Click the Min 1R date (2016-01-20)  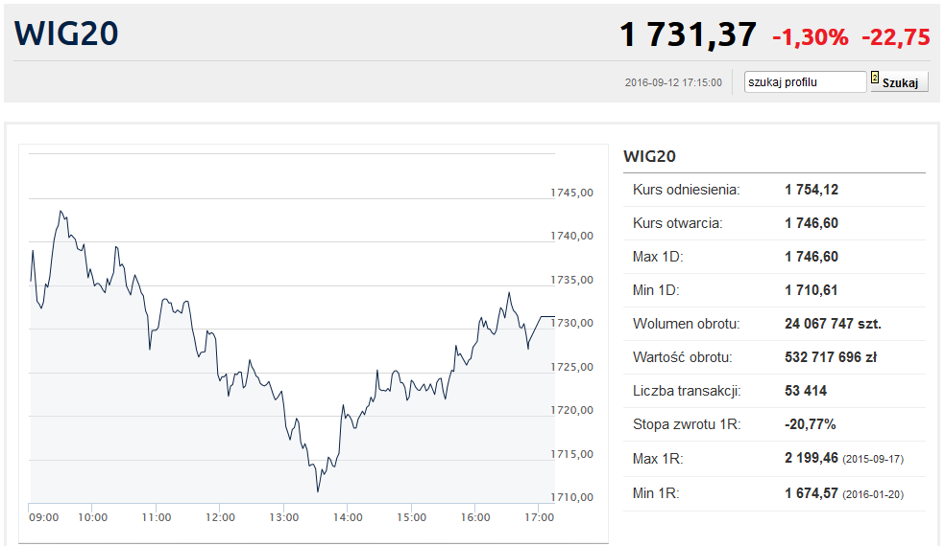pyautogui.click(x=873, y=494)
